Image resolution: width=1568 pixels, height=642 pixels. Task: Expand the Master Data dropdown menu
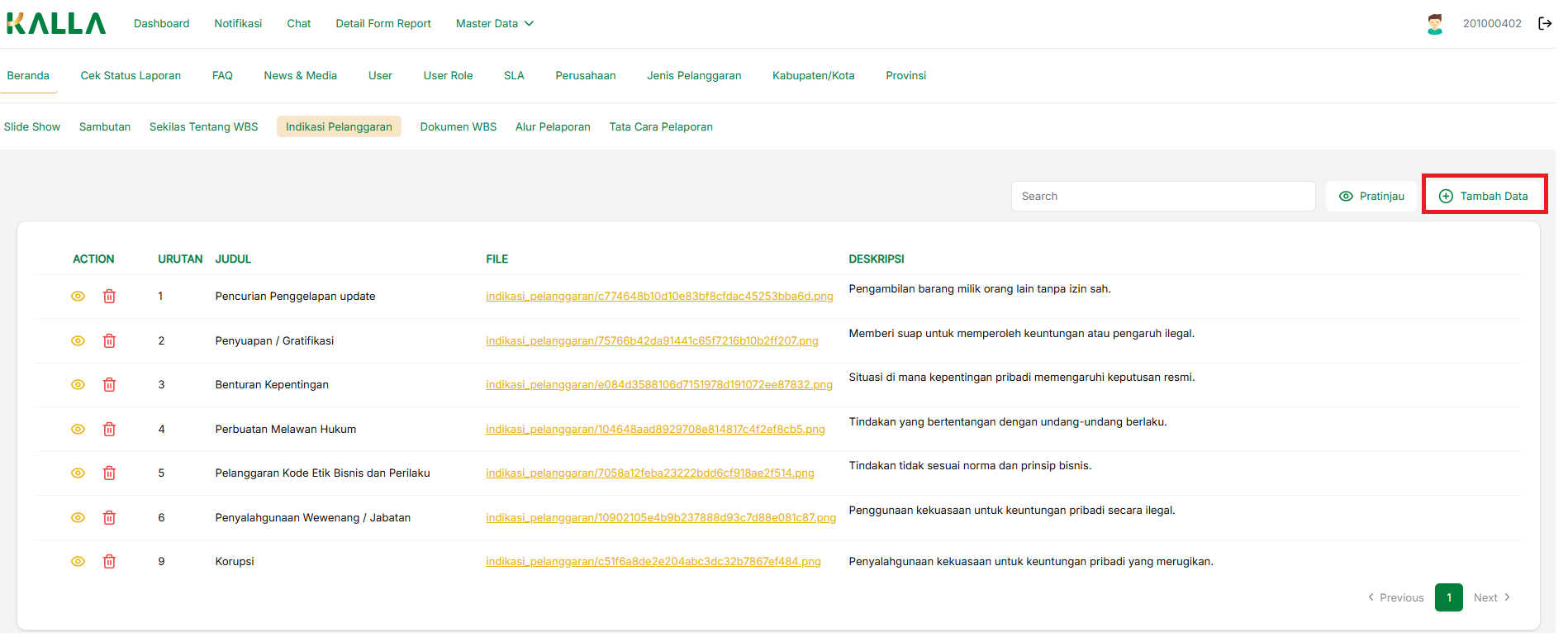494,24
